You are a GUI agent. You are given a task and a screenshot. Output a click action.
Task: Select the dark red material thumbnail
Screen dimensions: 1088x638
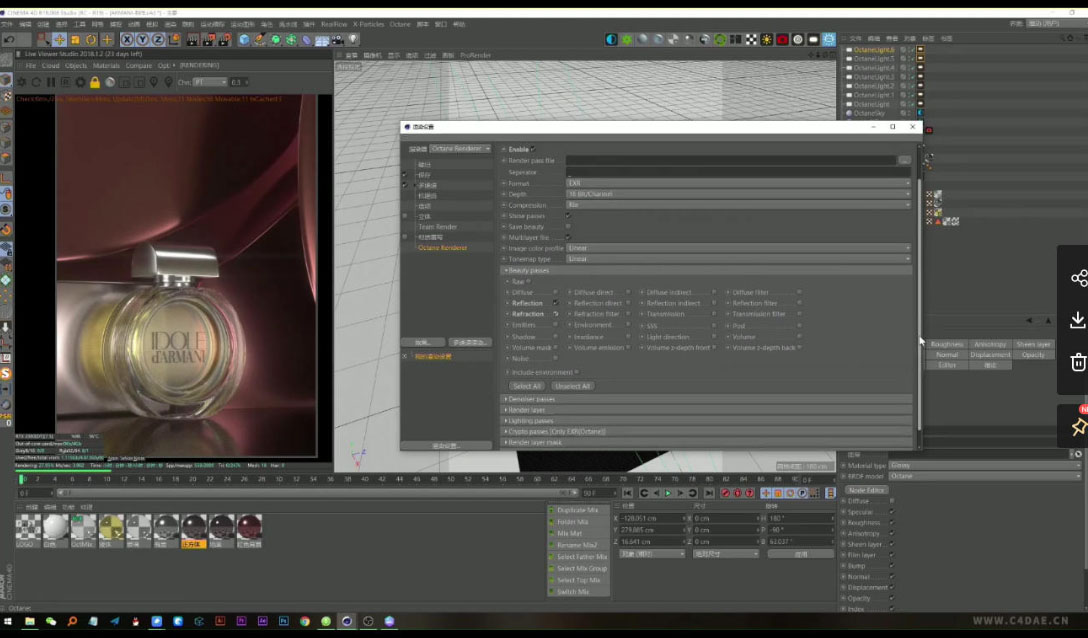(x=250, y=530)
